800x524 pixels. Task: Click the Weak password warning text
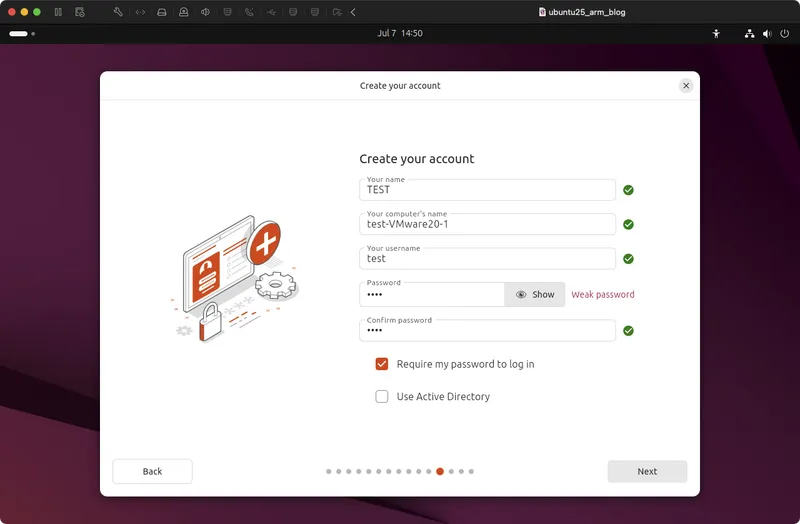click(x=603, y=294)
